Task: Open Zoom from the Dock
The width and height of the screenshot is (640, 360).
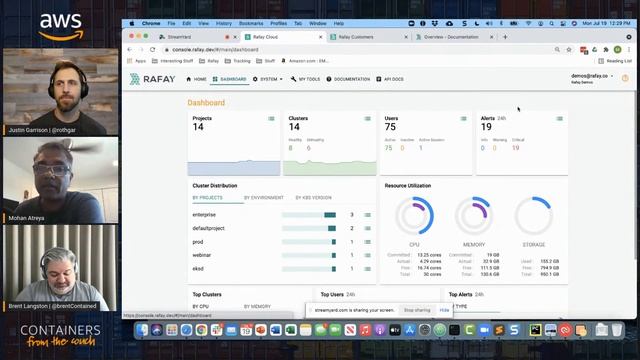Action: tap(484, 330)
